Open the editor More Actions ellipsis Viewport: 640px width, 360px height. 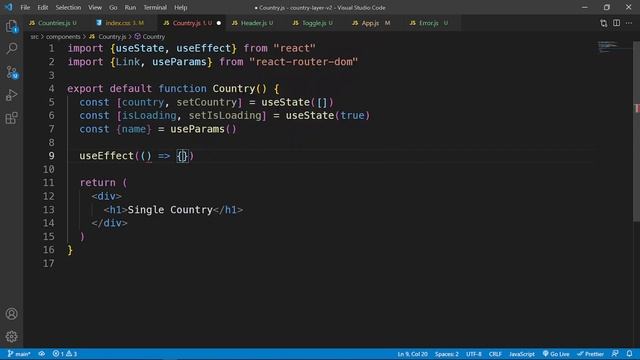point(629,23)
